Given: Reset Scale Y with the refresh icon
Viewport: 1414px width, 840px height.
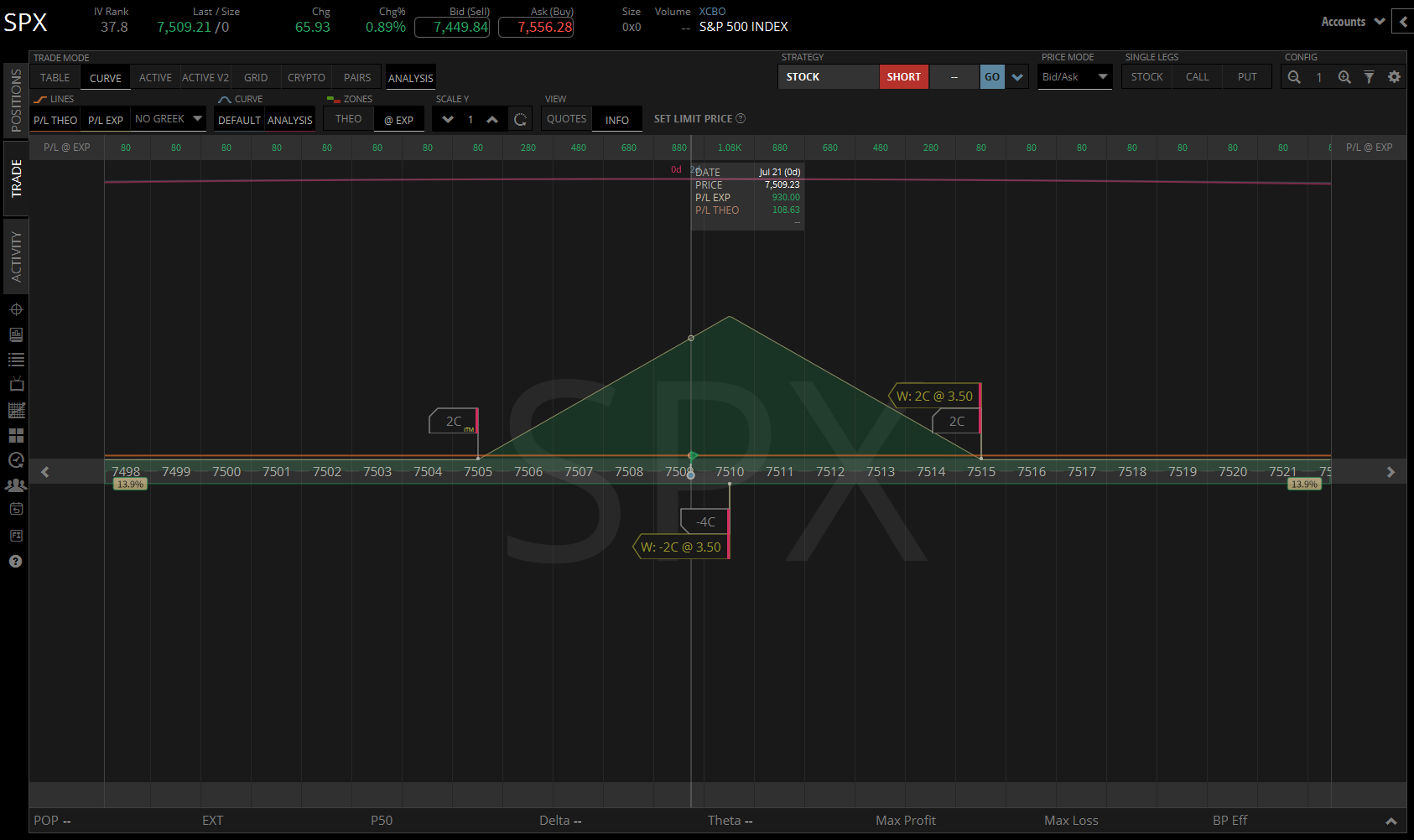Looking at the screenshot, I should [x=520, y=120].
